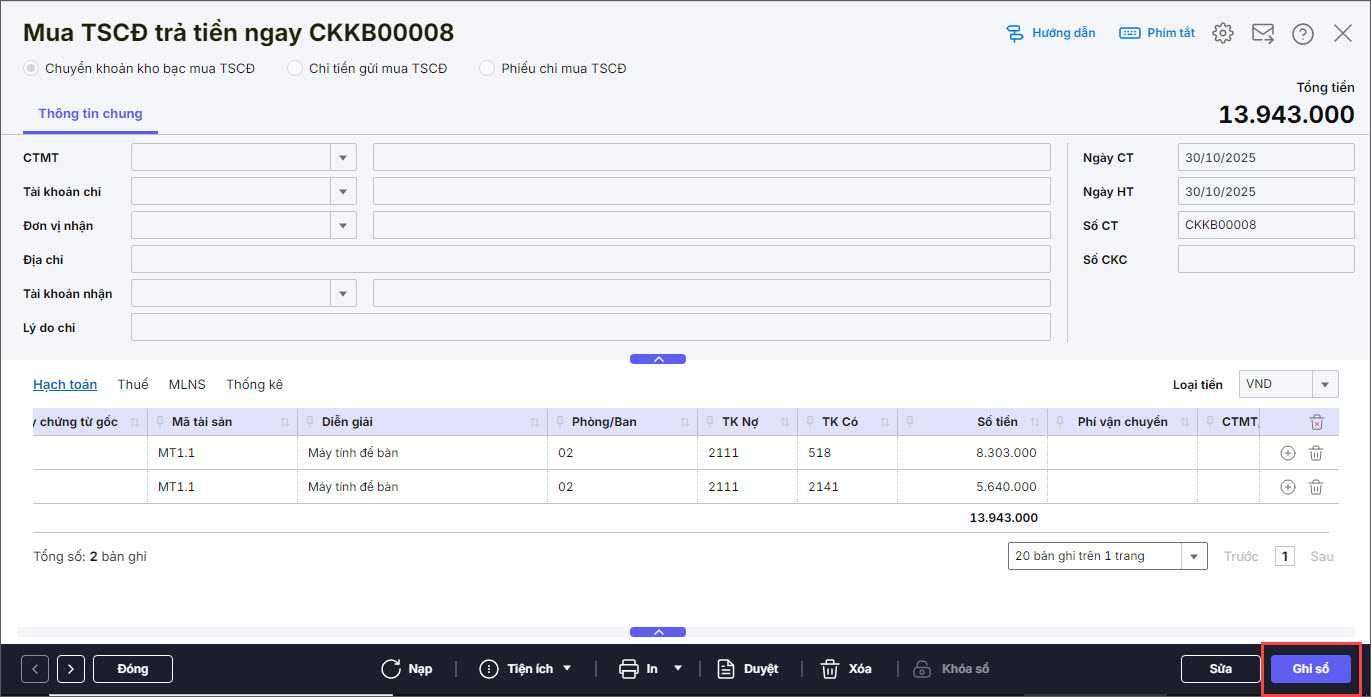Viewport: 1371px width, 697px height.
Task: Add row after the 5.640.000 line
Action: [x=1288, y=487]
